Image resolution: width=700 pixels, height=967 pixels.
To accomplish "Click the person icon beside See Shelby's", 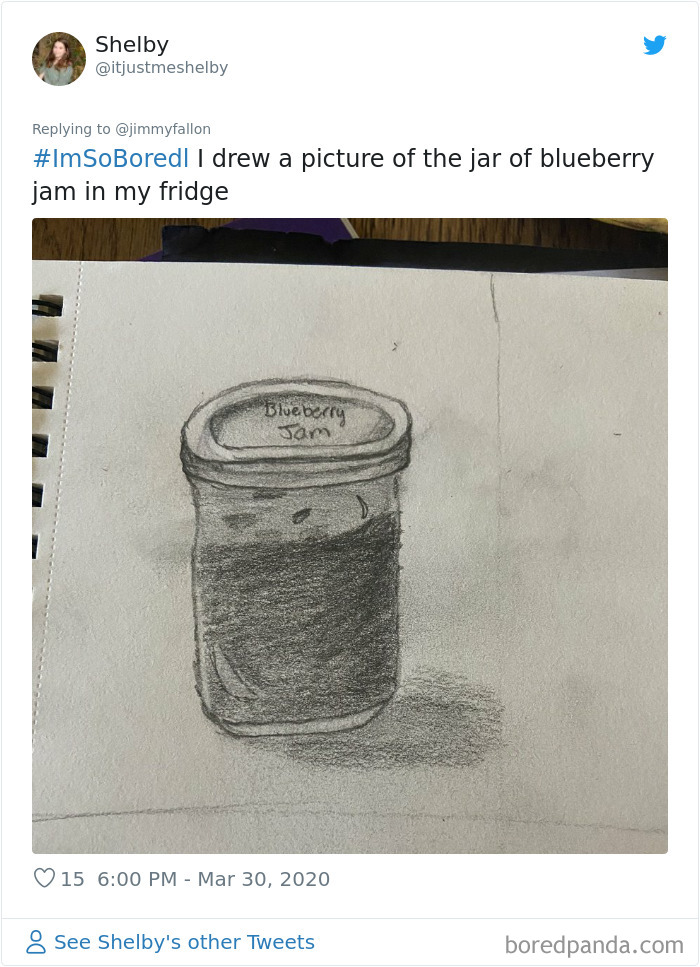I will (36, 942).
